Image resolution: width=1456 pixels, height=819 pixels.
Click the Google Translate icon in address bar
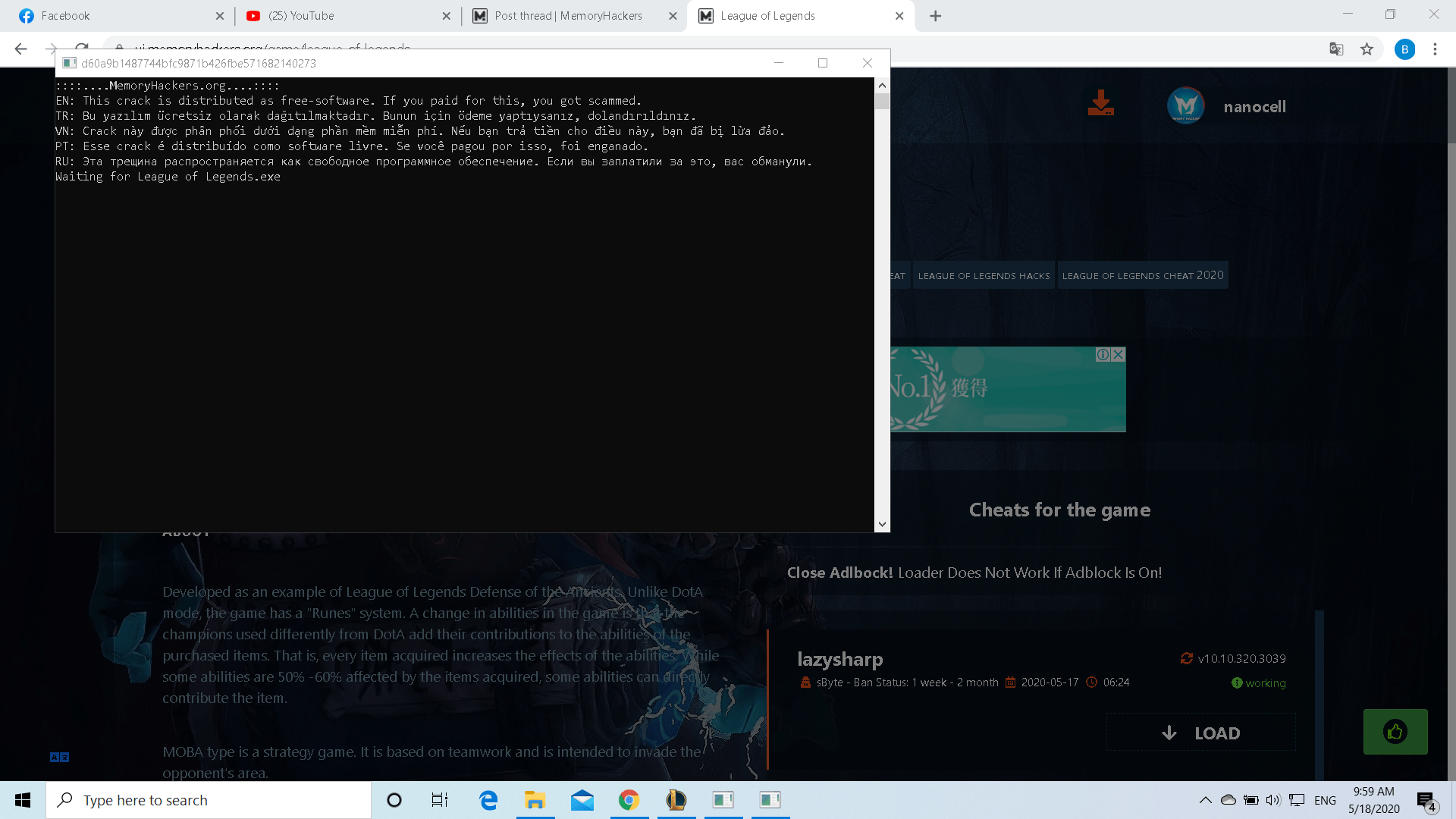pos(1336,49)
